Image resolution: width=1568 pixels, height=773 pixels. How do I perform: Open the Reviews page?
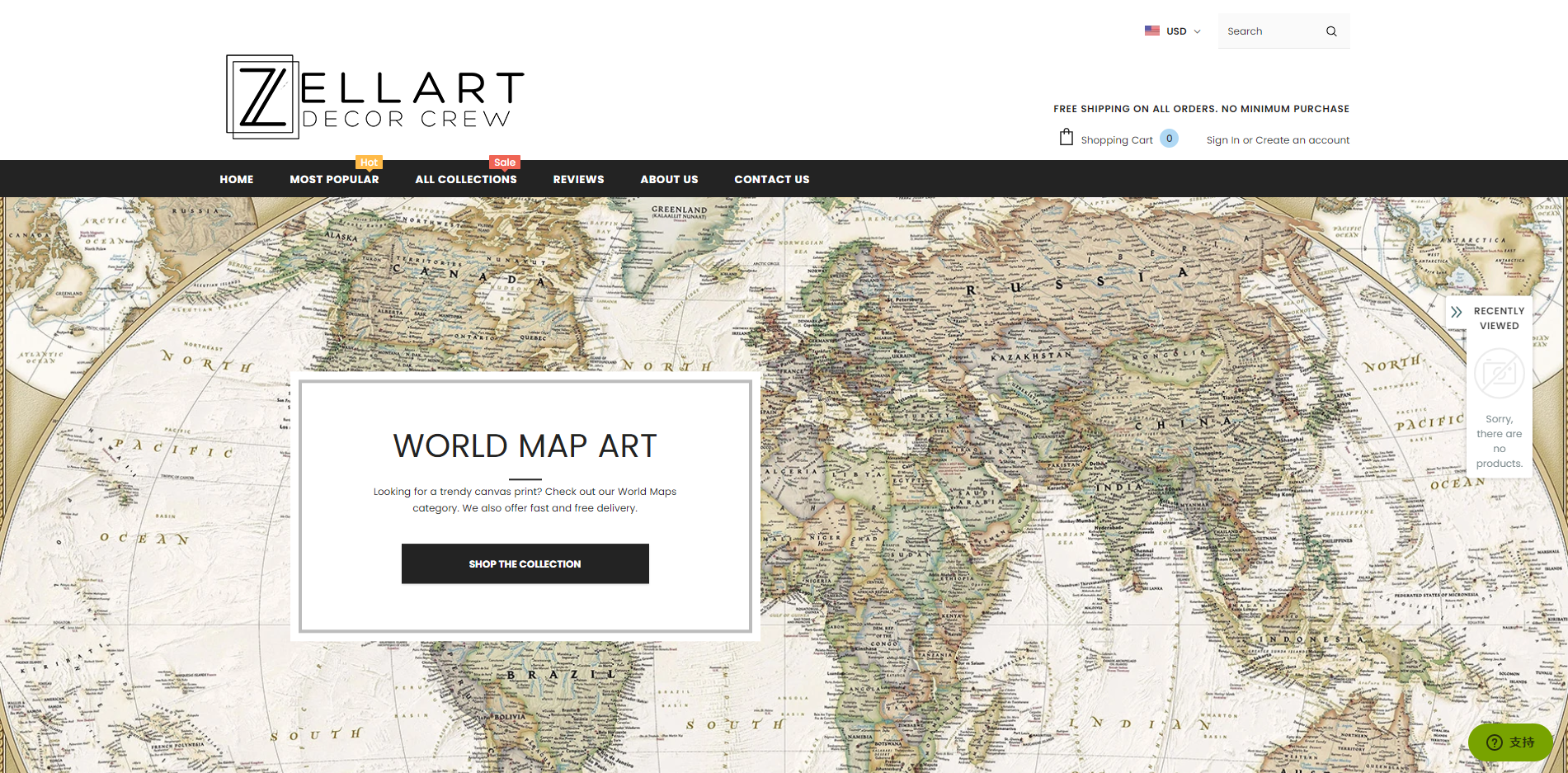[x=578, y=179]
